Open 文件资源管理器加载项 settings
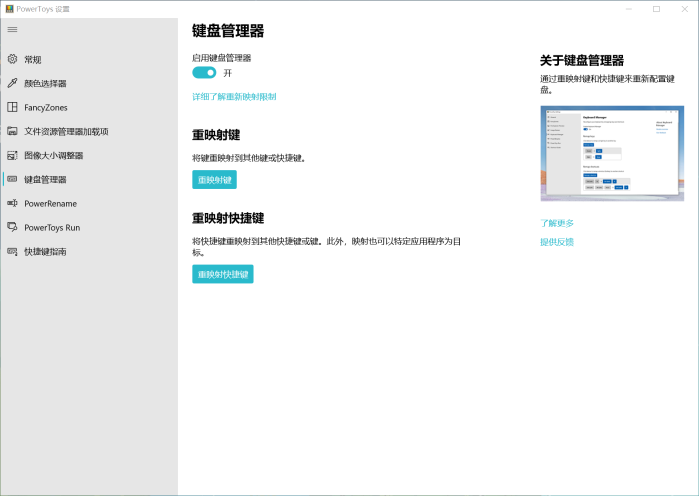 [89, 131]
